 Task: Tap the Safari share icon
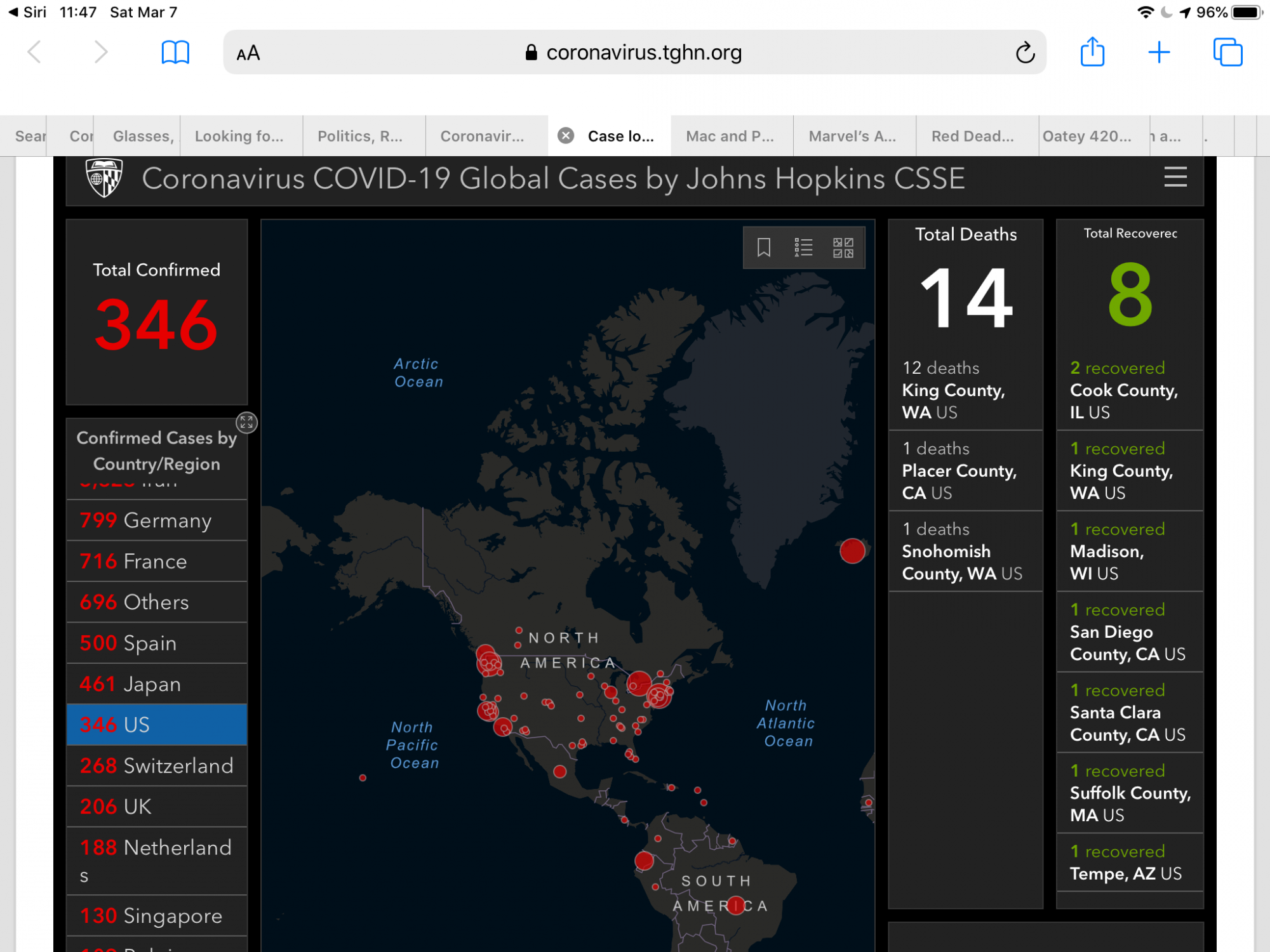(1092, 52)
